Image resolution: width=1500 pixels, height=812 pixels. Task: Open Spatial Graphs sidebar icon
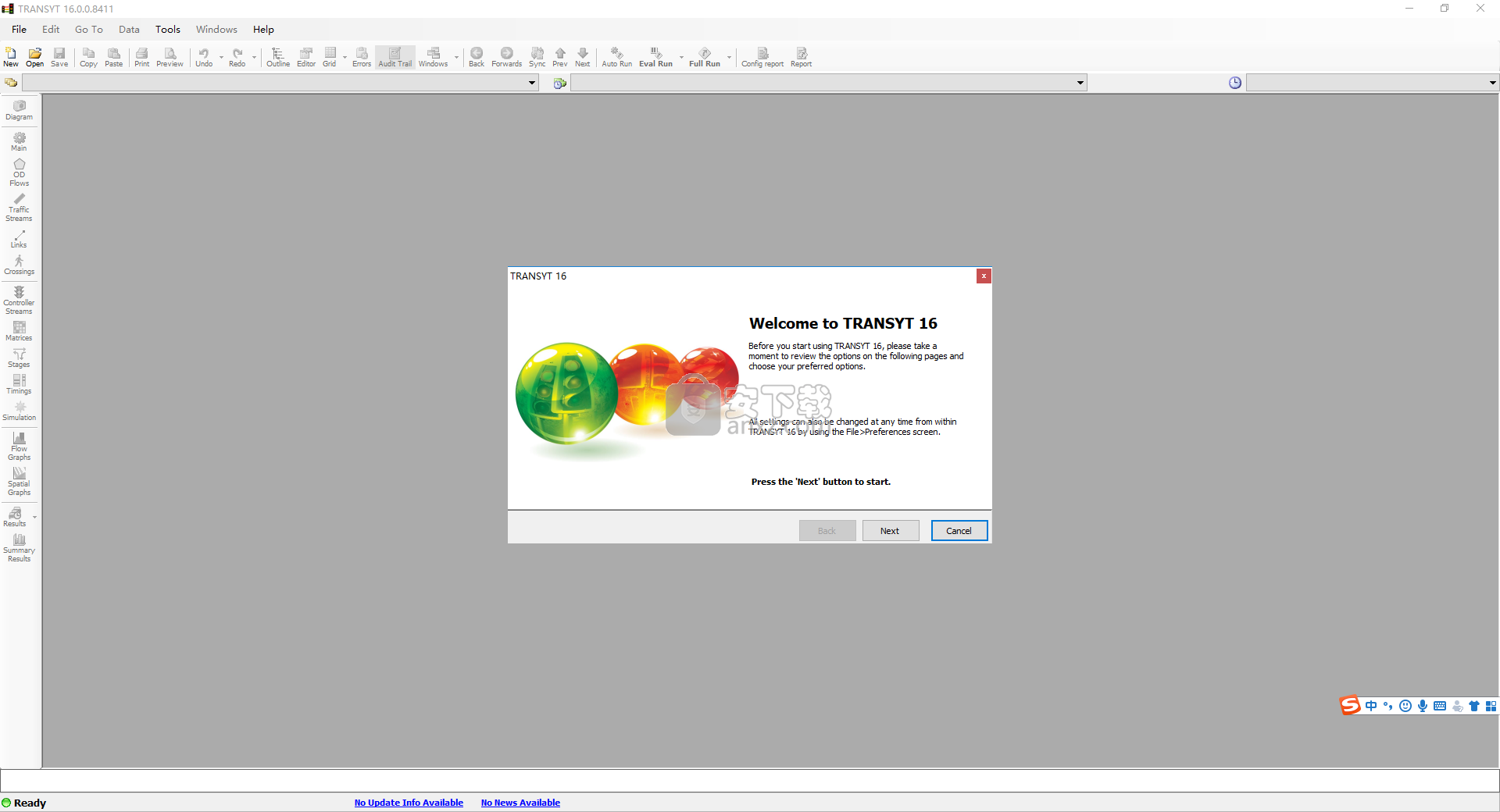20,482
